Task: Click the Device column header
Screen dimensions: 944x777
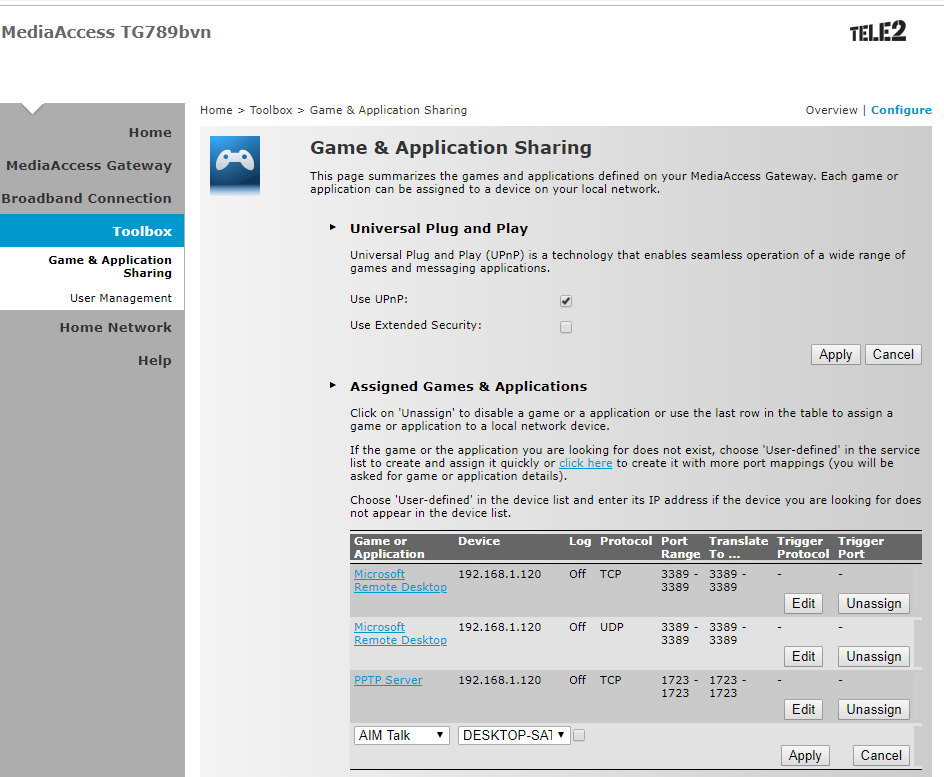Action: point(479,541)
